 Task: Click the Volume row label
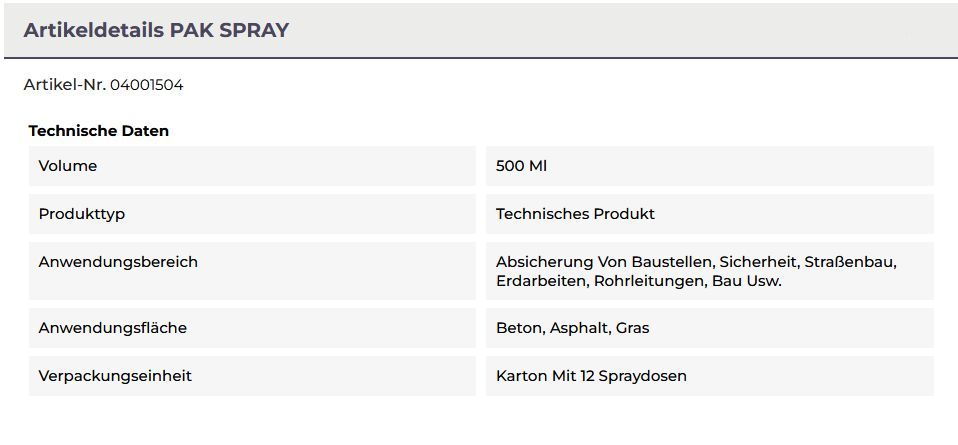(68, 166)
